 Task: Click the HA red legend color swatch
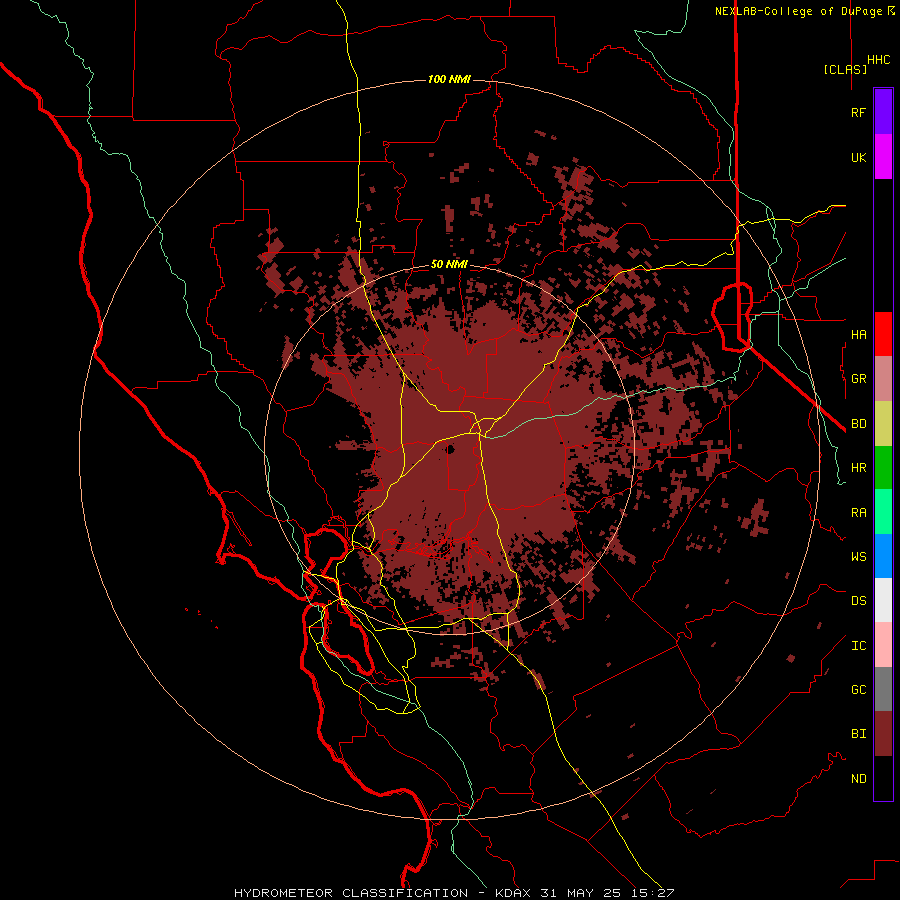pyautogui.click(x=883, y=334)
